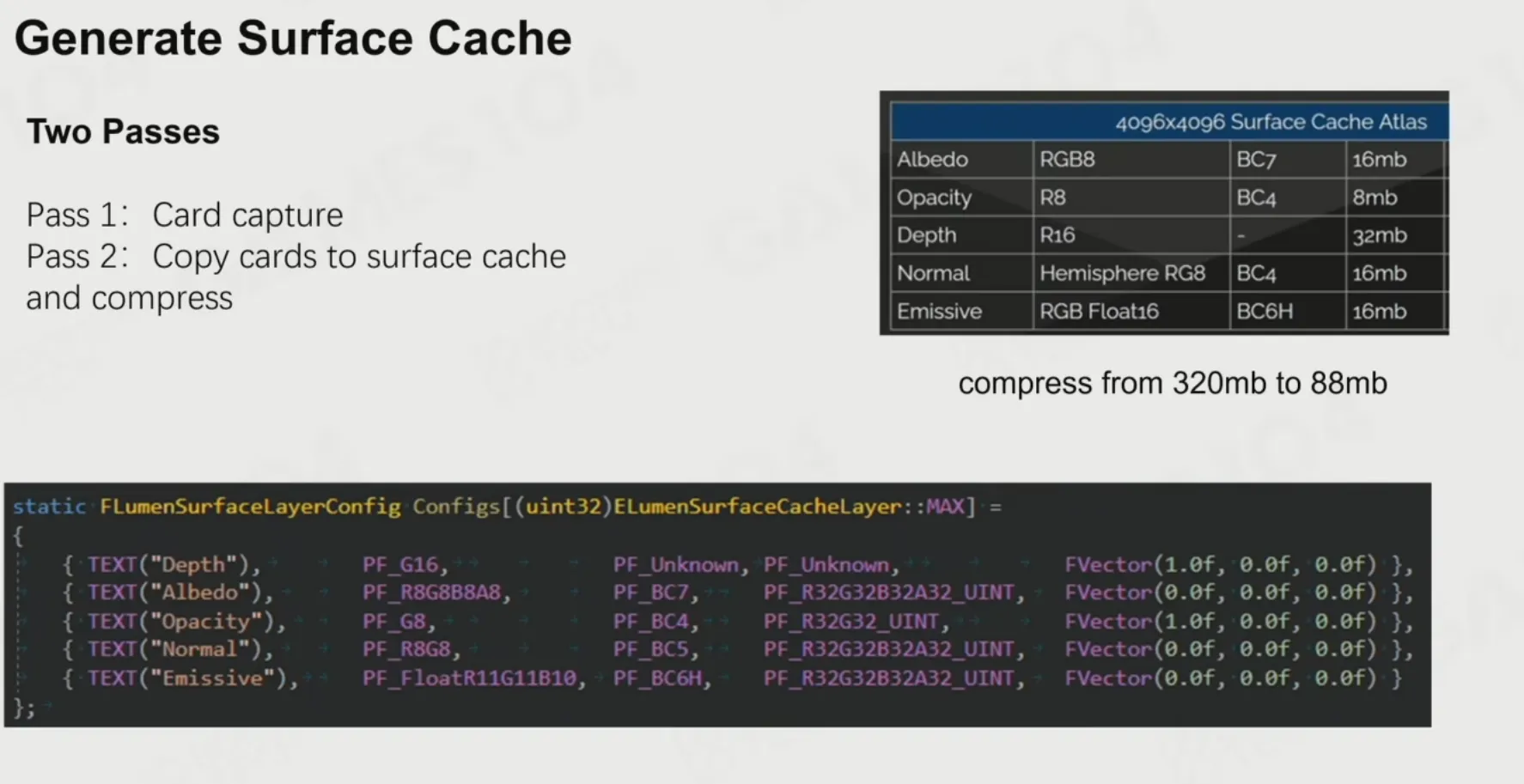Click the 'BC4' cell in Opacity row
This screenshot has height=784, width=1524.
point(1288,198)
